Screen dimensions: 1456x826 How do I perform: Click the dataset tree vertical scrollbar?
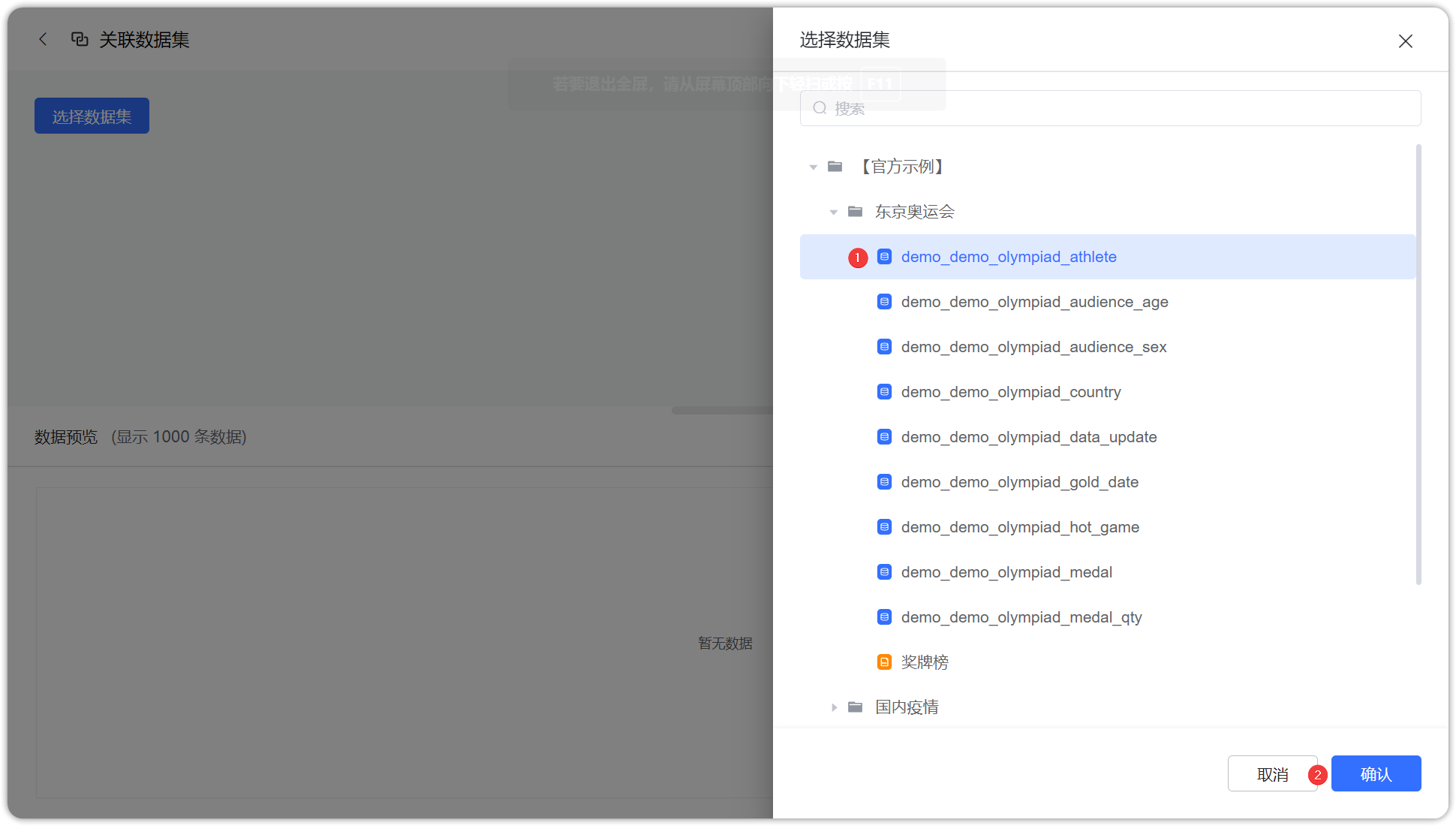[x=1418, y=364]
